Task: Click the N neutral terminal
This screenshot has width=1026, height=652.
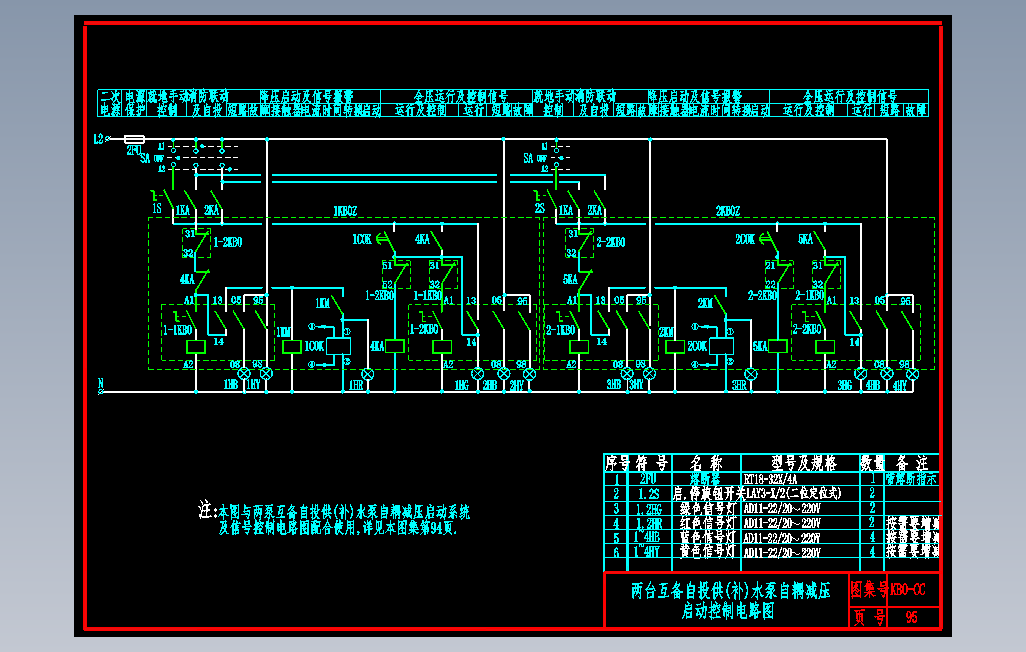Action: click(101, 392)
